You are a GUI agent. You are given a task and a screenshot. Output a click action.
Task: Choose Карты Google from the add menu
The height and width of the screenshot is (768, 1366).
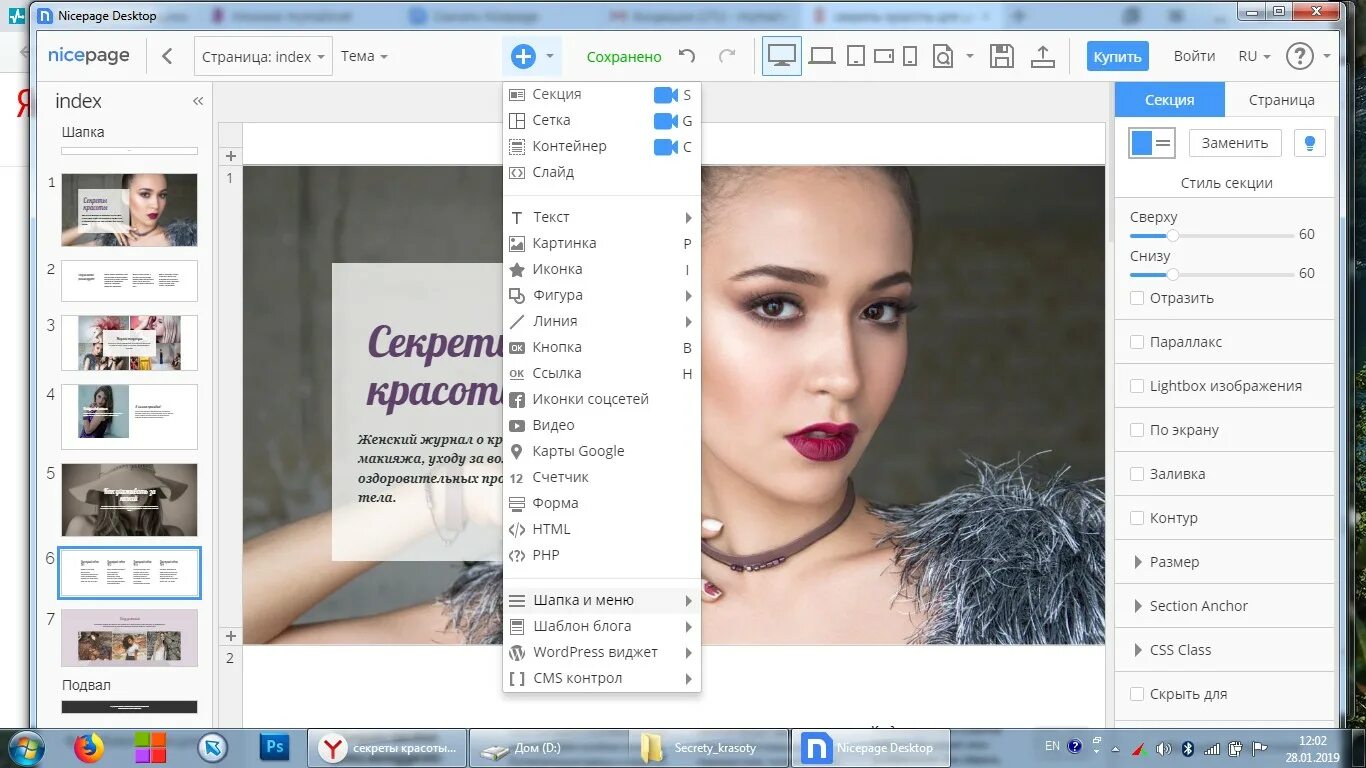click(602, 451)
